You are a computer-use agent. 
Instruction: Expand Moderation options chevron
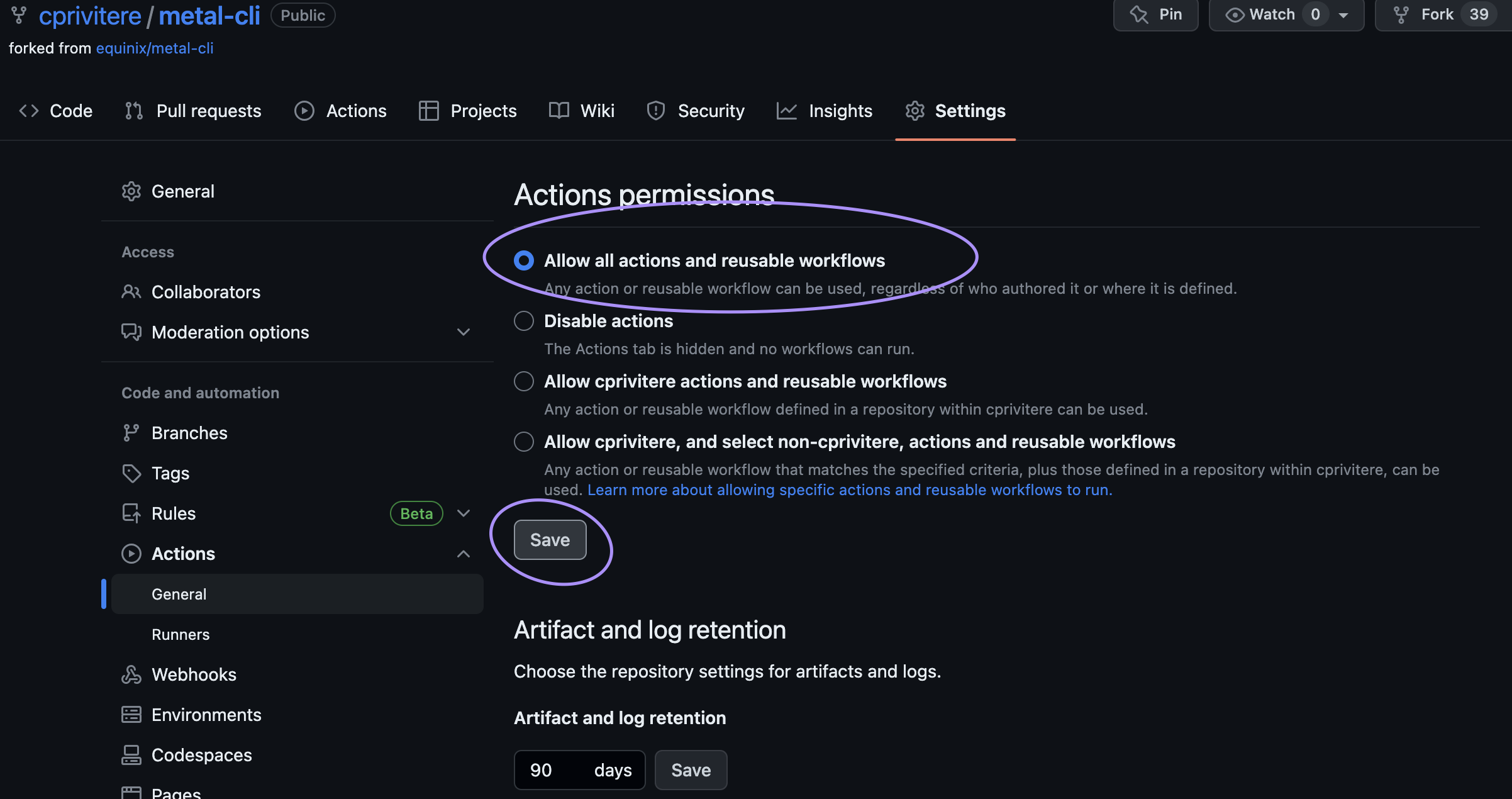point(464,332)
